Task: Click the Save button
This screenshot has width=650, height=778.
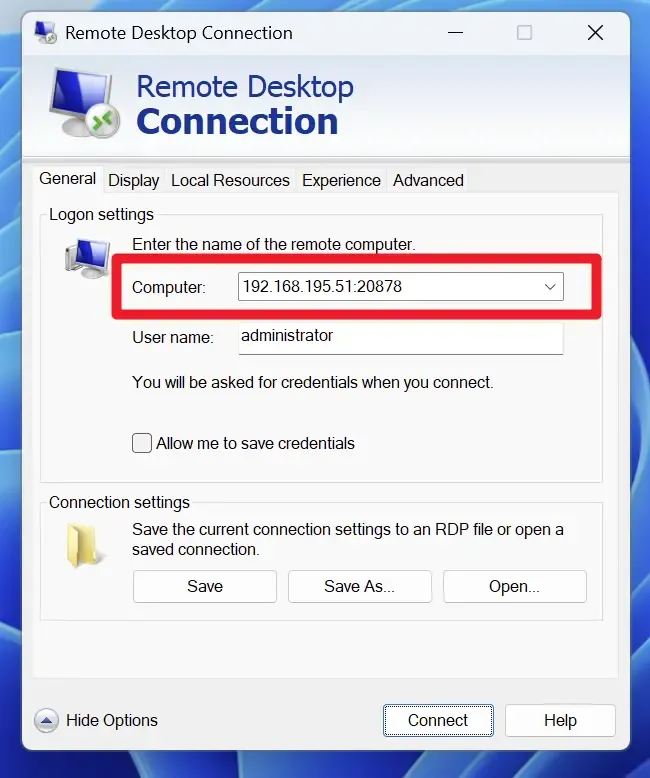Action: (x=205, y=586)
